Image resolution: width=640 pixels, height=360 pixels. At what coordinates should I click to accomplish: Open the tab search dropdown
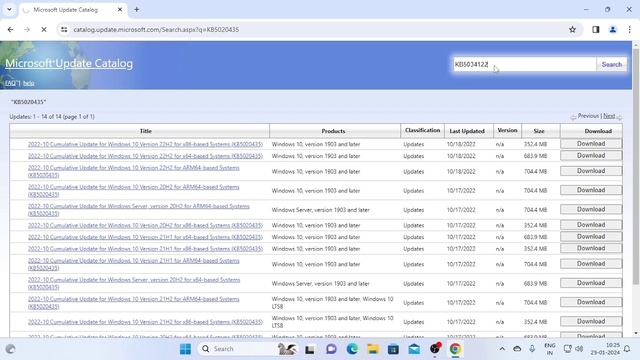9,9
